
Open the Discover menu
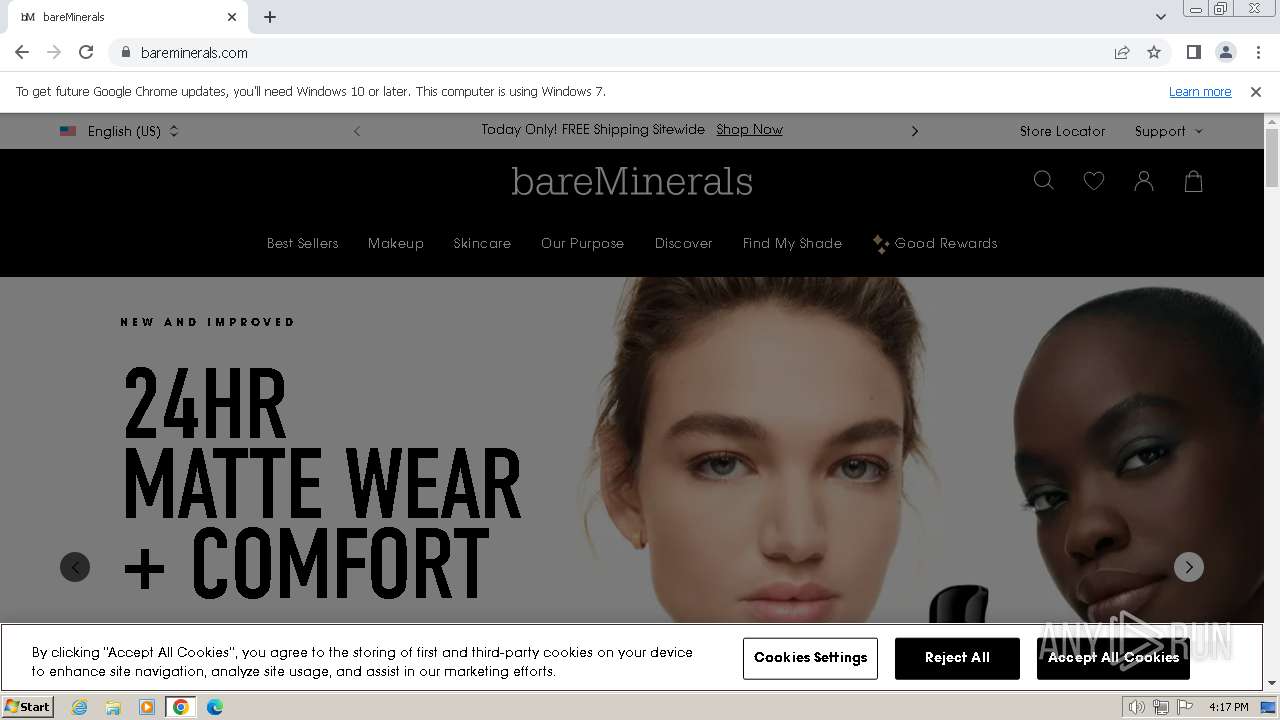point(684,243)
